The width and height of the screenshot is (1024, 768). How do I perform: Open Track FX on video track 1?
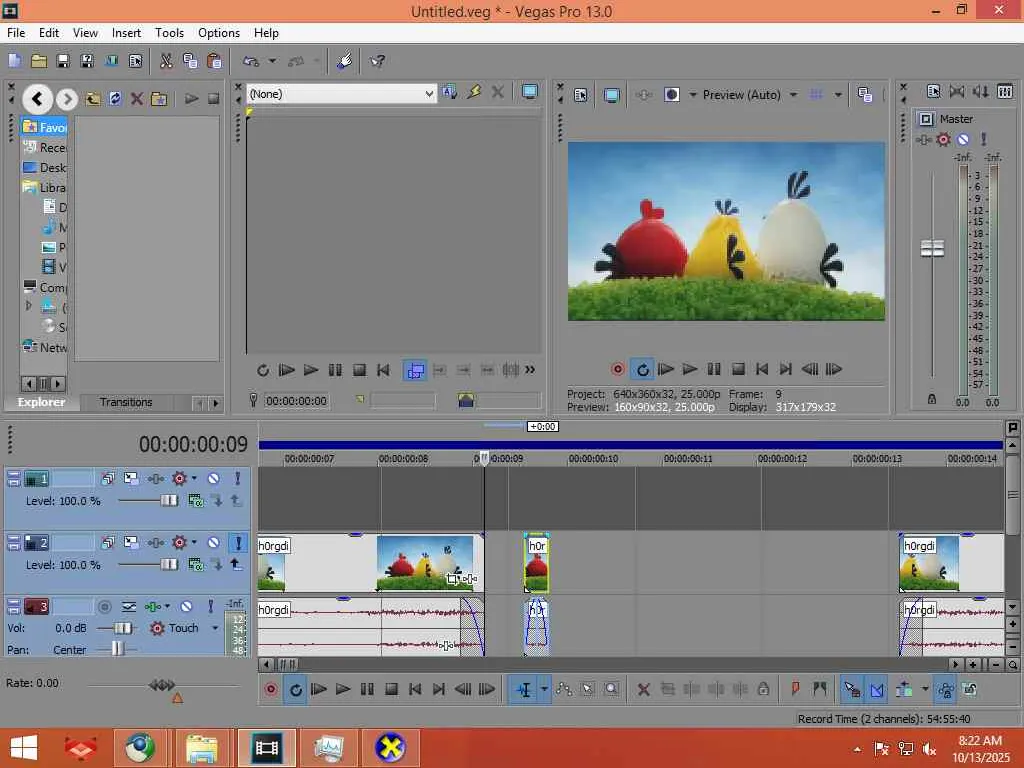[180, 479]
